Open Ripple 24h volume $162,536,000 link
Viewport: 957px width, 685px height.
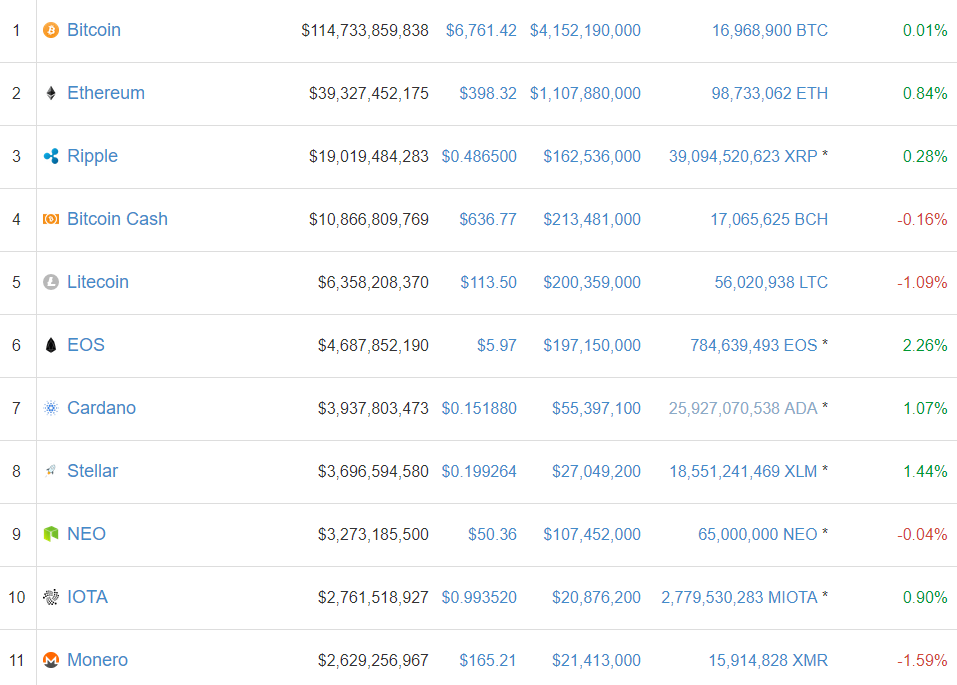592,157
